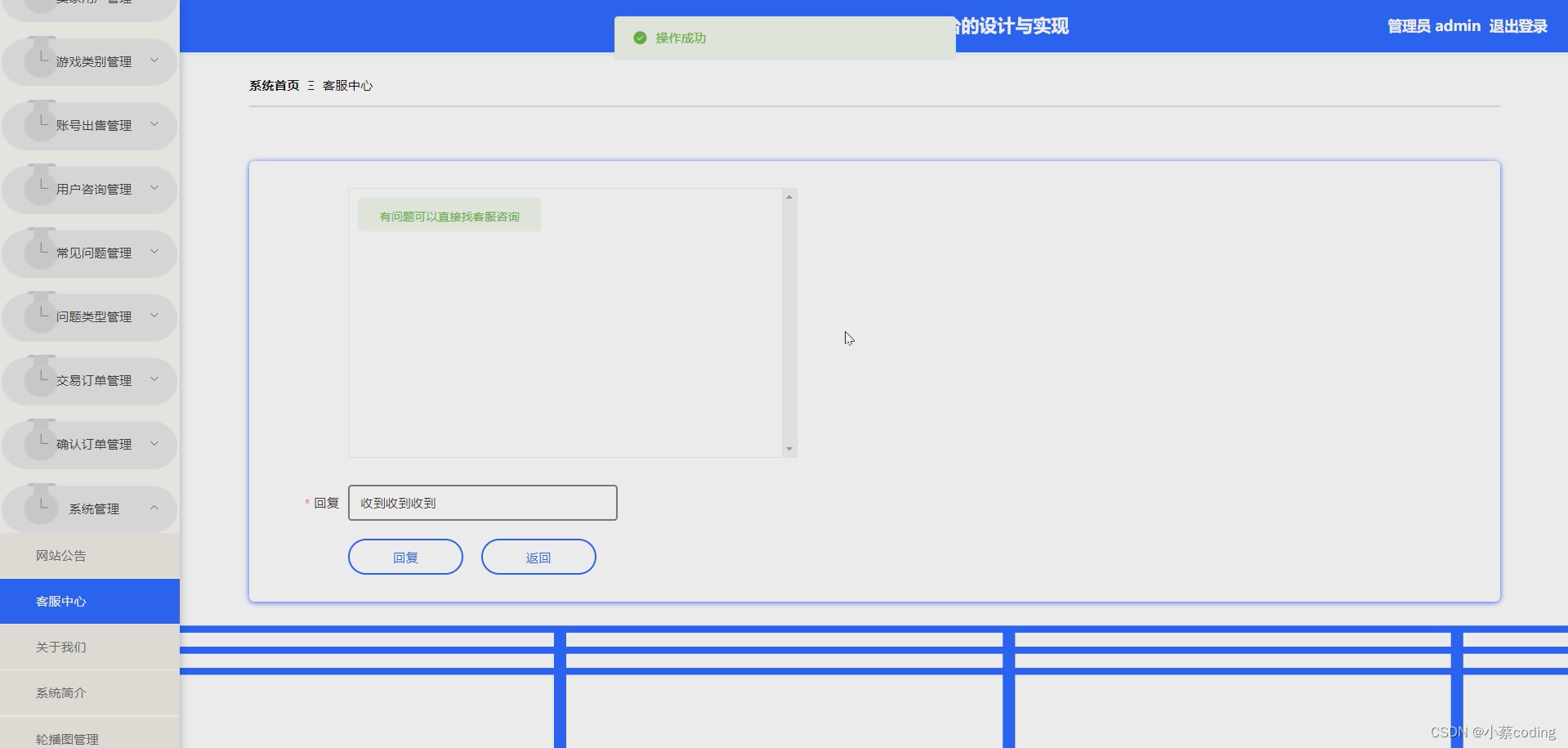
Task: Expand the 问题类型管理 menu chevron
Action: pos(154,316)
